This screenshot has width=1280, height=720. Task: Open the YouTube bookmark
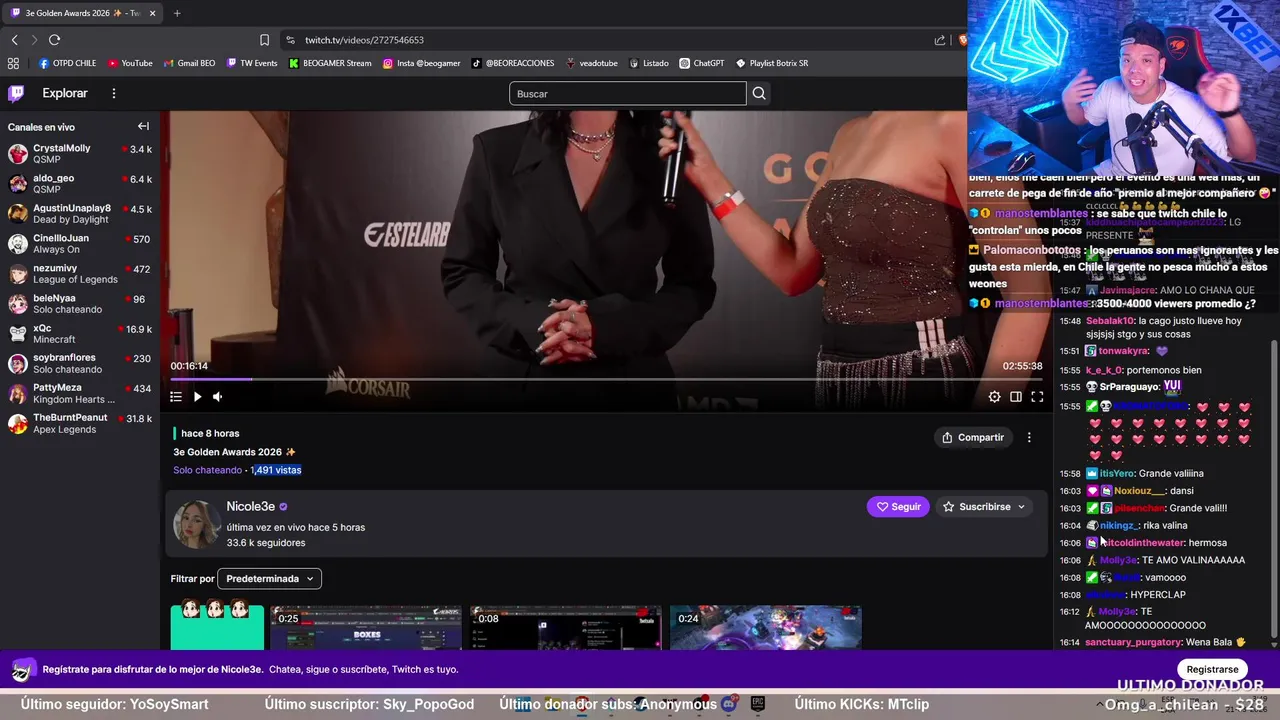coord(130,63)
